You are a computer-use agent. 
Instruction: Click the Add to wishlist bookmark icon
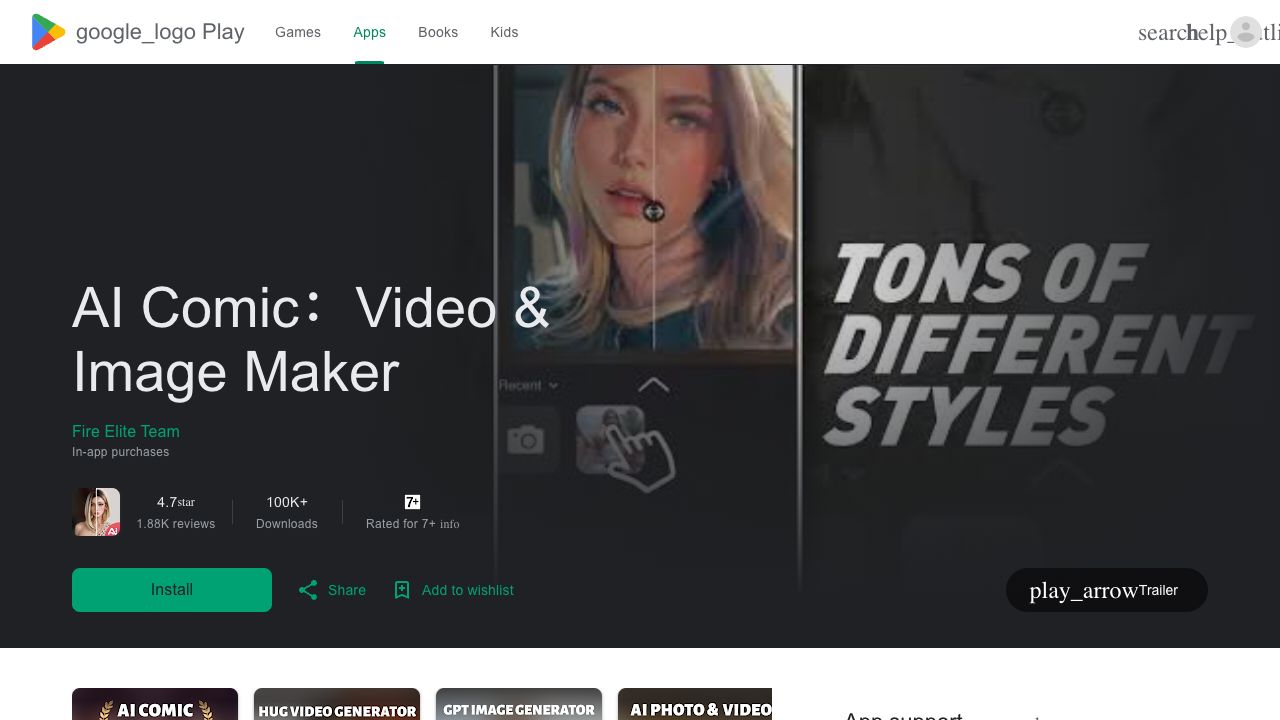[402, 590]
